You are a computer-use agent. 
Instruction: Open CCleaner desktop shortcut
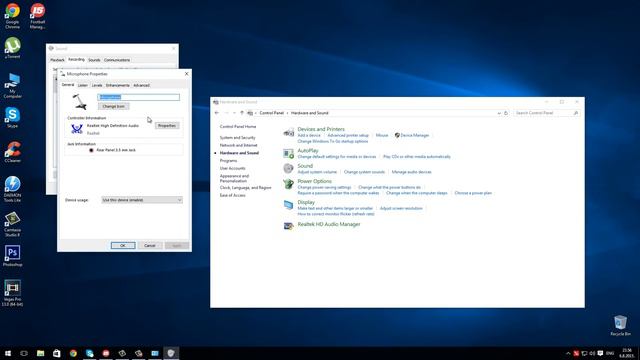click(12, 152)
